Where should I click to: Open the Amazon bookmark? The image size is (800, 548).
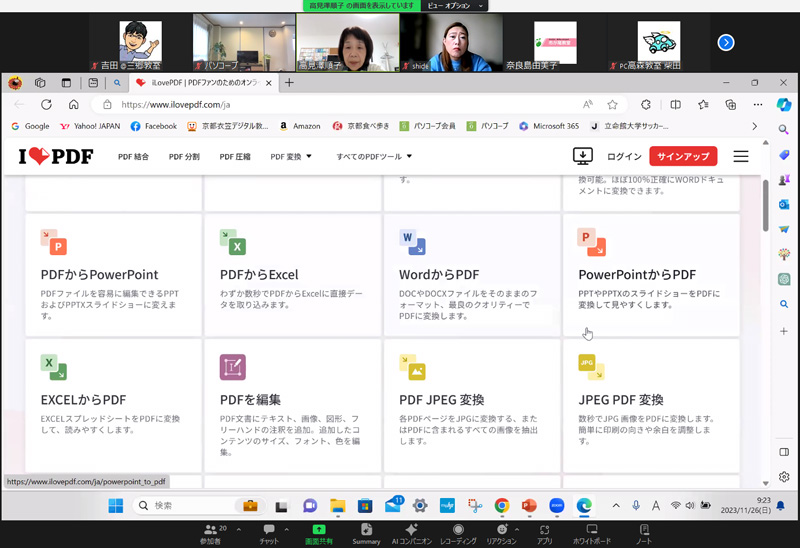(300, 126)
